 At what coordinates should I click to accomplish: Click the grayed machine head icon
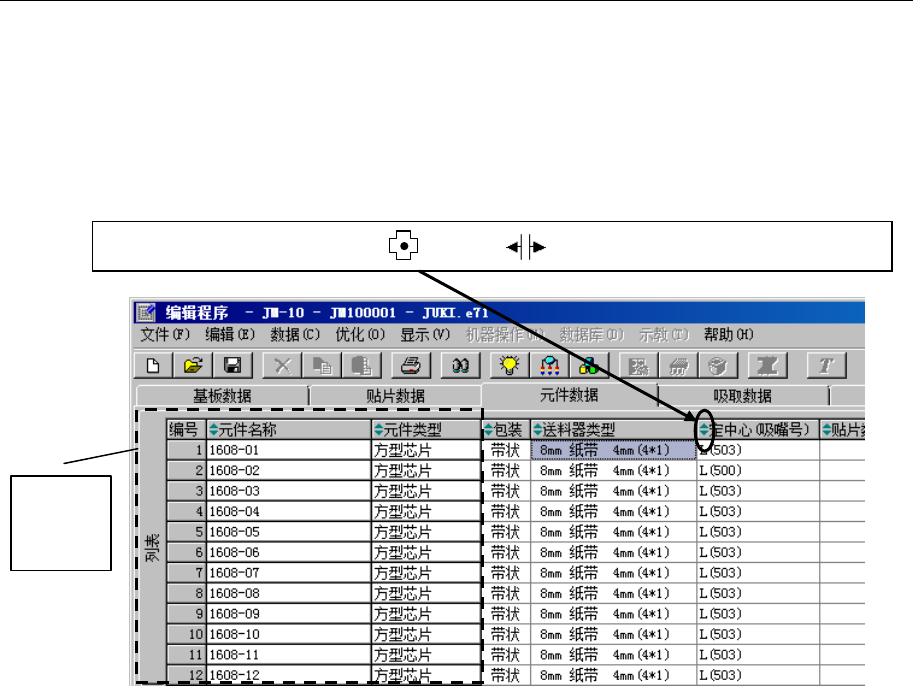[x=767, y=366]
